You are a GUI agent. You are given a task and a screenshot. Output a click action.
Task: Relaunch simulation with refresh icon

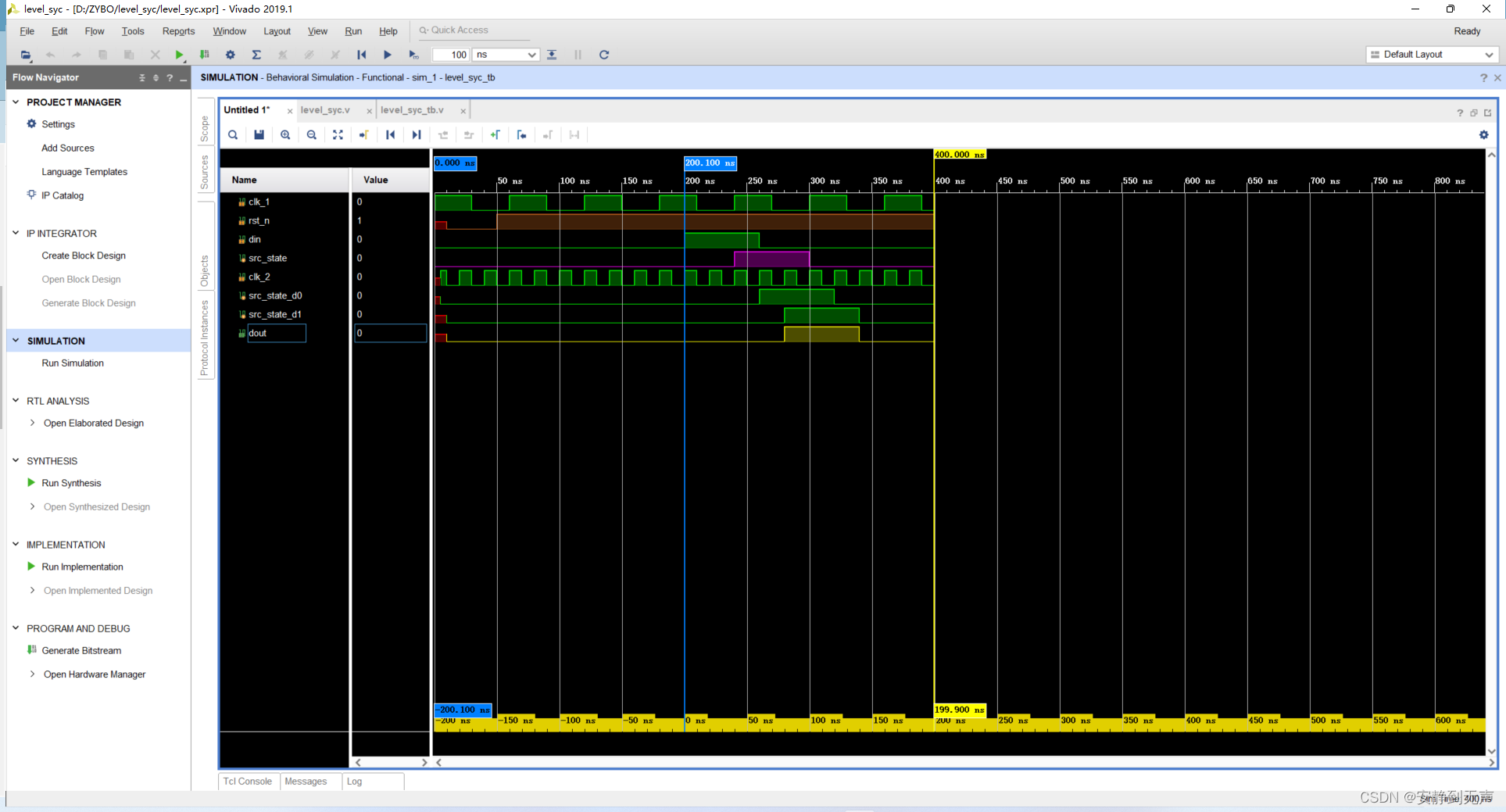tap(603, 55)
